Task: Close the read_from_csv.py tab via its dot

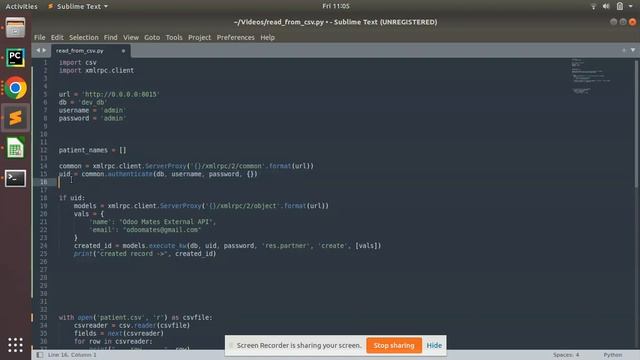Action: [x=123, y=51]
